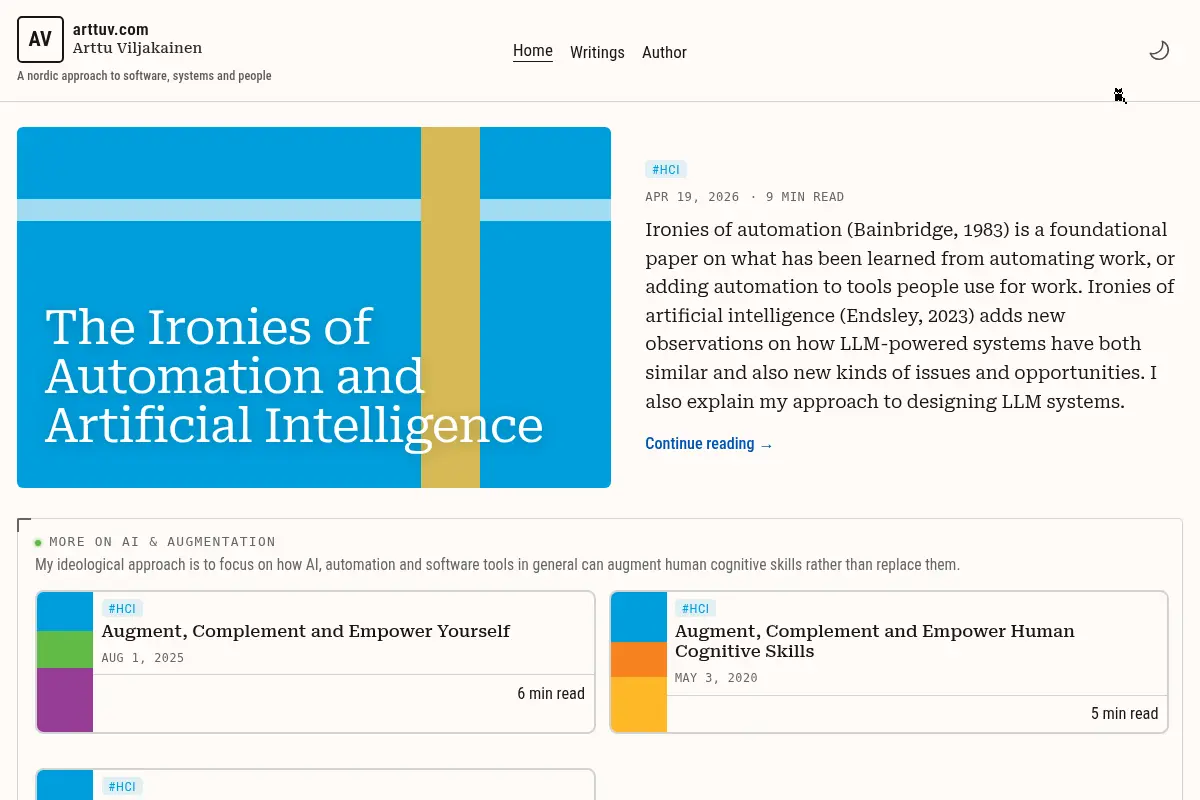Select the #HCI tag above the featured article
Image resolution: width=1200 pixels, height=800 pixels.
pyautogui.click(x=666, y=170)
